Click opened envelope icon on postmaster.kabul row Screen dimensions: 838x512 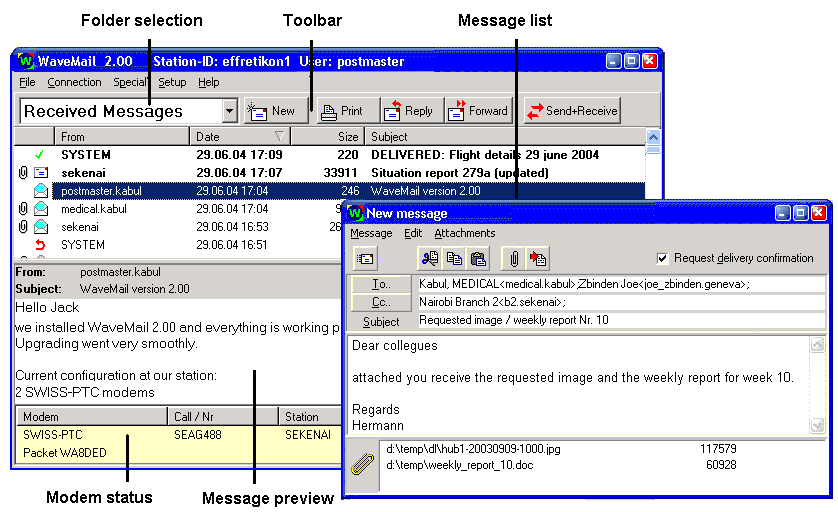pos(41,190)
